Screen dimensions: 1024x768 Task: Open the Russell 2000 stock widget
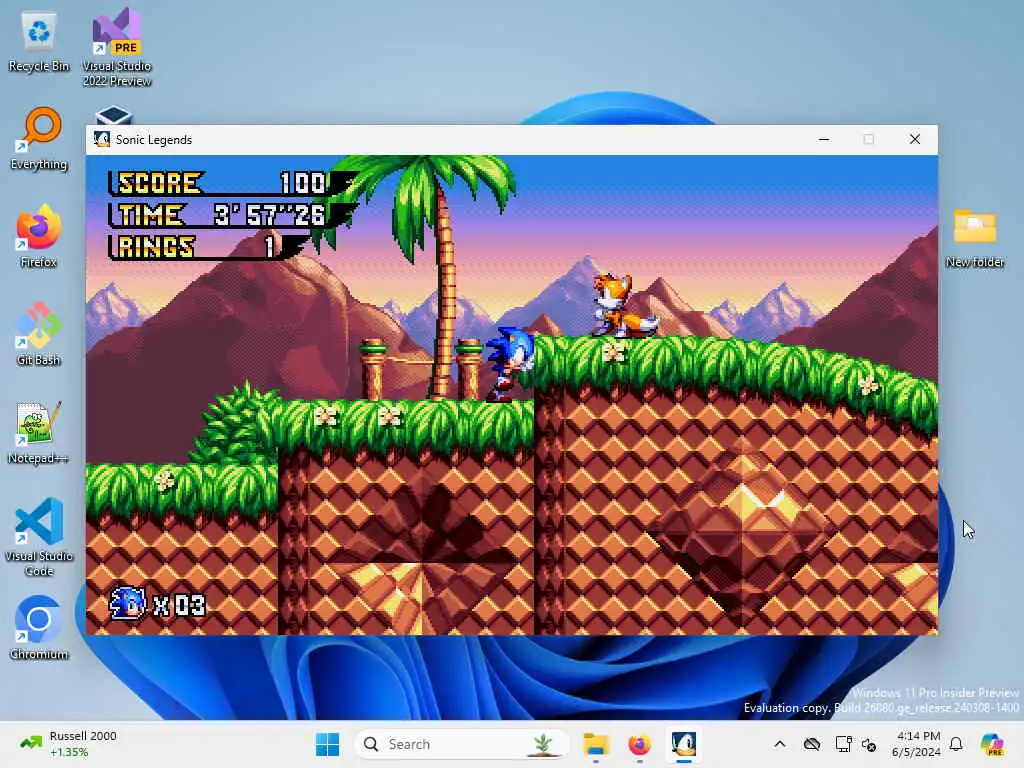click(x=69, y=744)
